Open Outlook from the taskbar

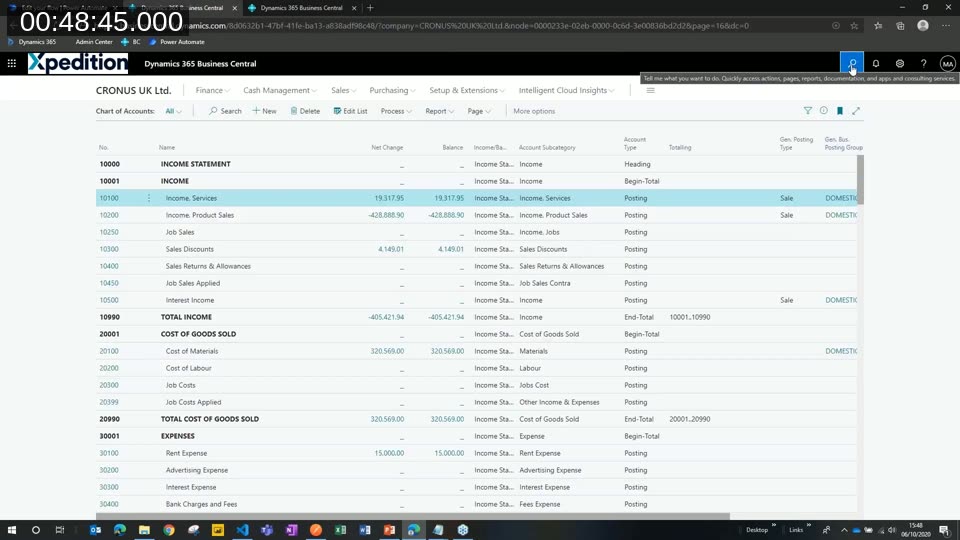point(96,530)
